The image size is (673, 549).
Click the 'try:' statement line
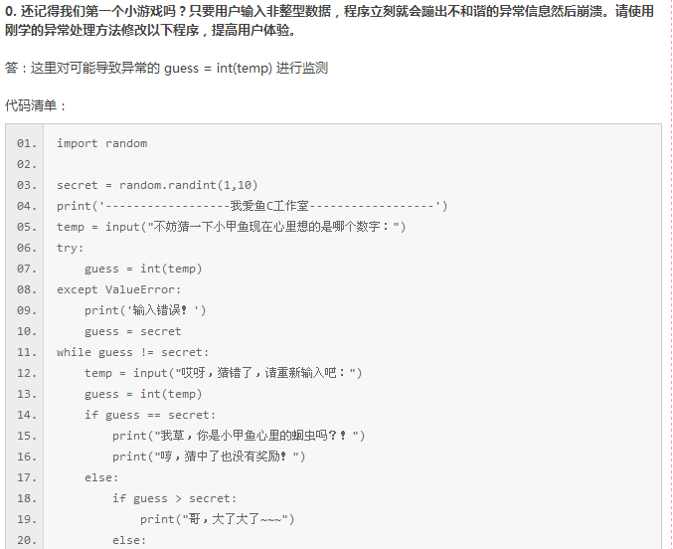(x=70, y=248)
